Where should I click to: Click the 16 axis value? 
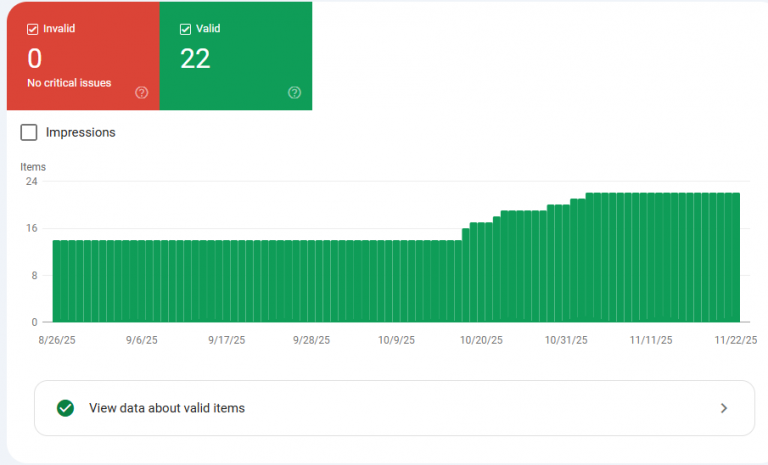pos(31,228)
